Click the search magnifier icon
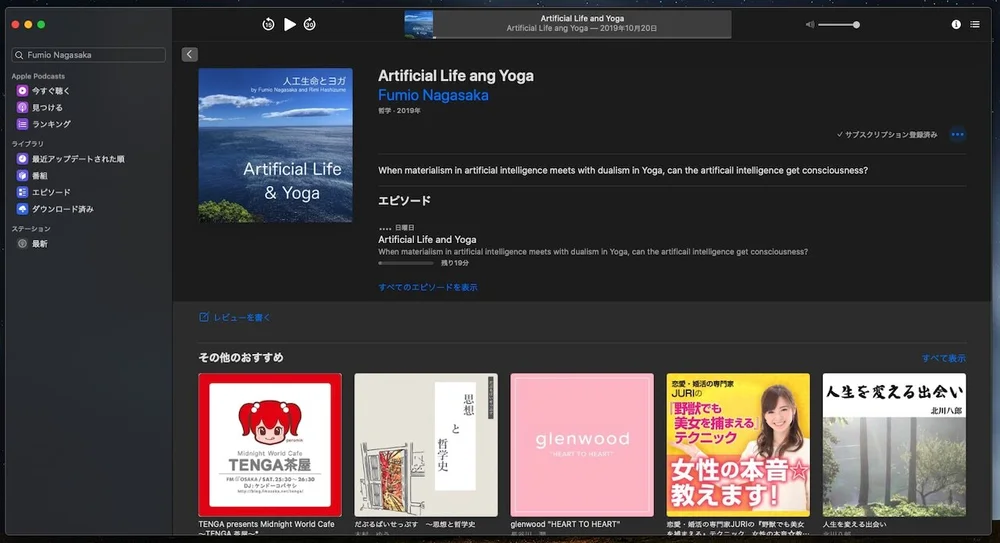 point(19,55)
